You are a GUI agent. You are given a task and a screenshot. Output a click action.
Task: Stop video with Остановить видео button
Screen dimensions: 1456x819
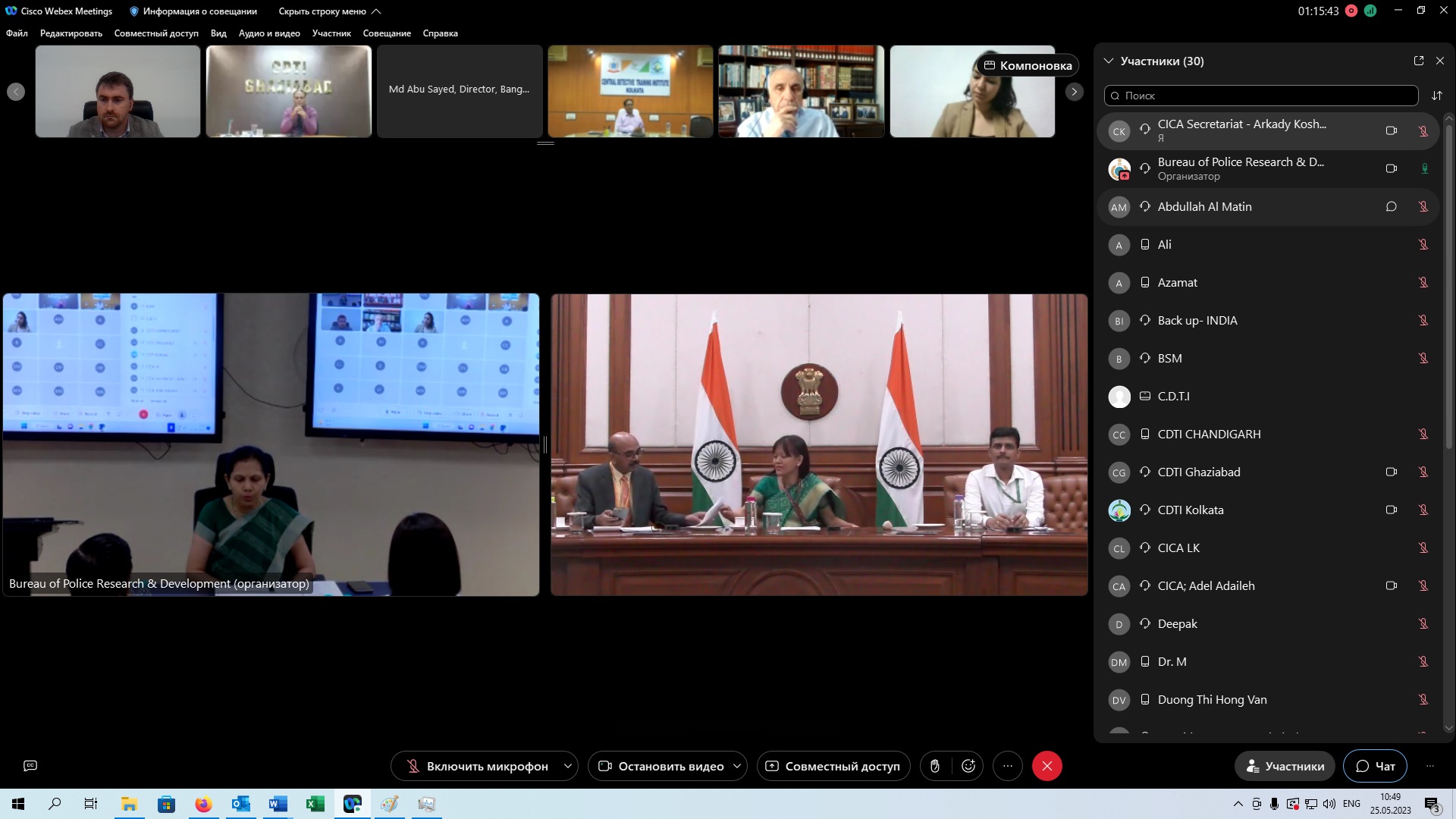pos(661,766)
